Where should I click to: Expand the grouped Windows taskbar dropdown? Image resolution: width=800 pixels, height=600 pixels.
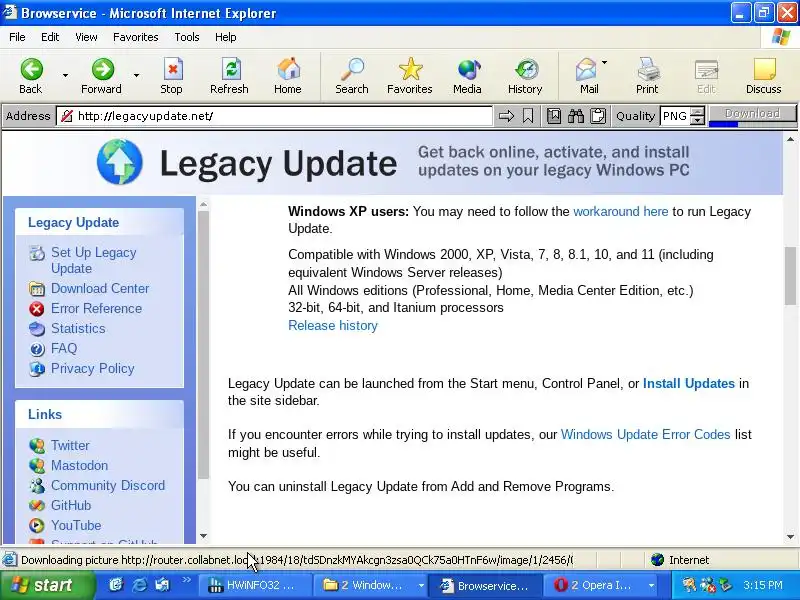click(421, 586)
